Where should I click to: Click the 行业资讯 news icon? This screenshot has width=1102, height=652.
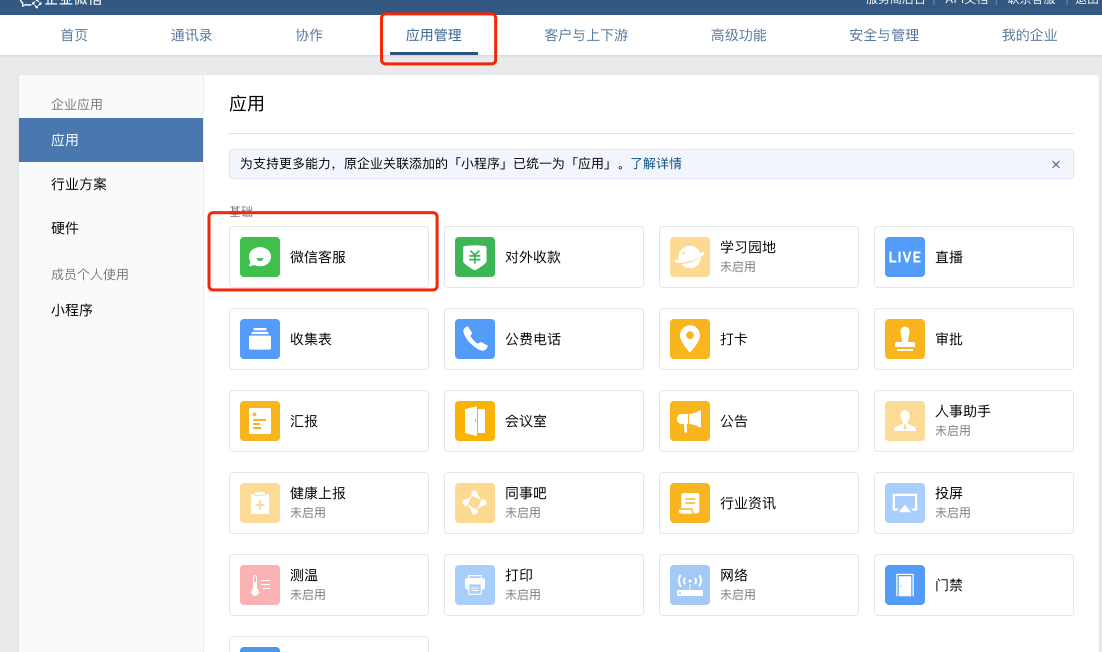(x=690, y=503)
